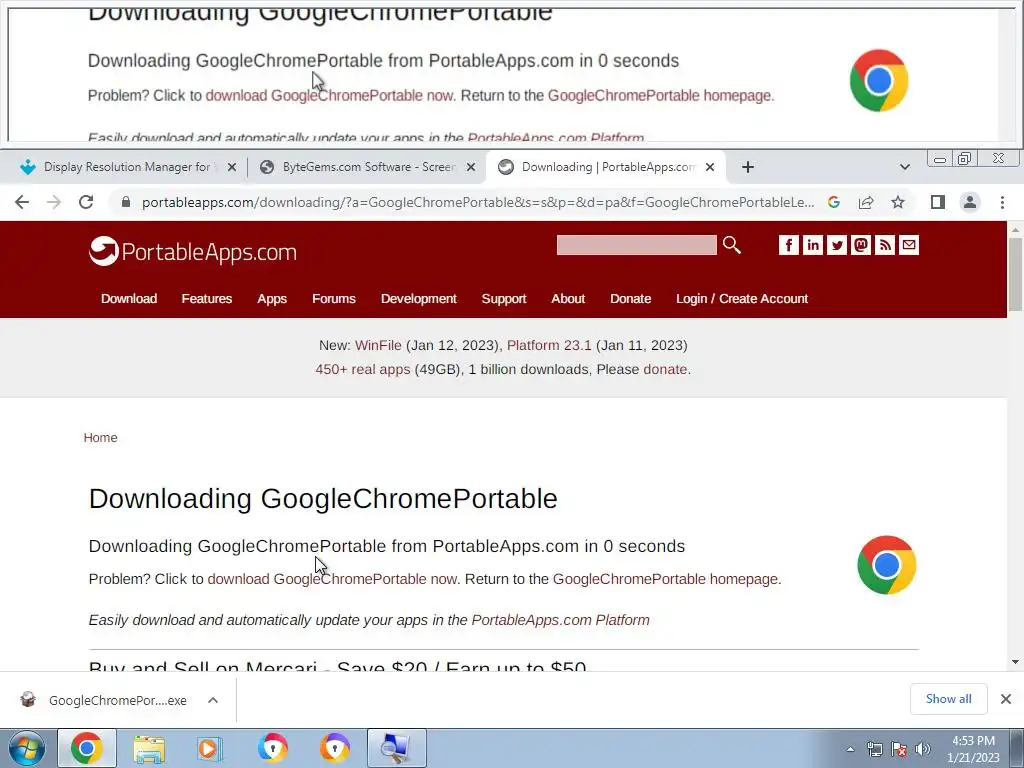Screen dimensions: 1024x768
Task: Click the taskbar clock showing 4:53 PM
Action: tap(973, 749)
